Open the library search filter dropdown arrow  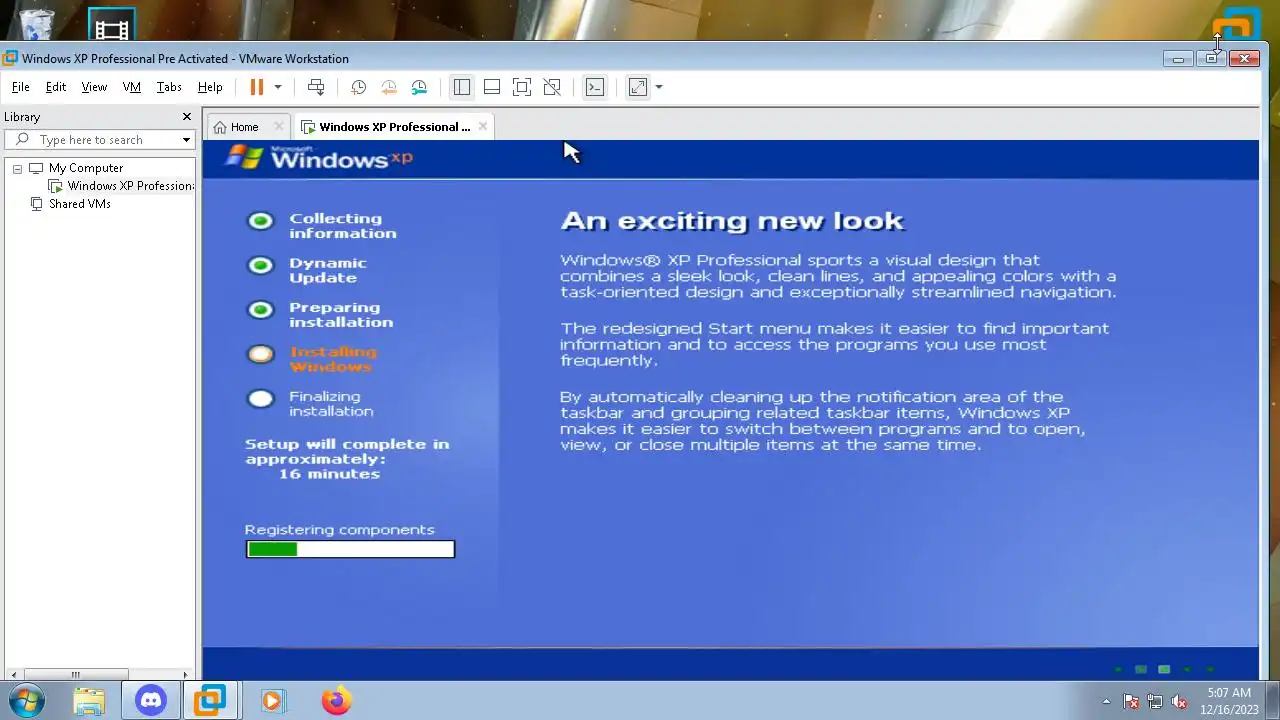click(x=186, y=140)
